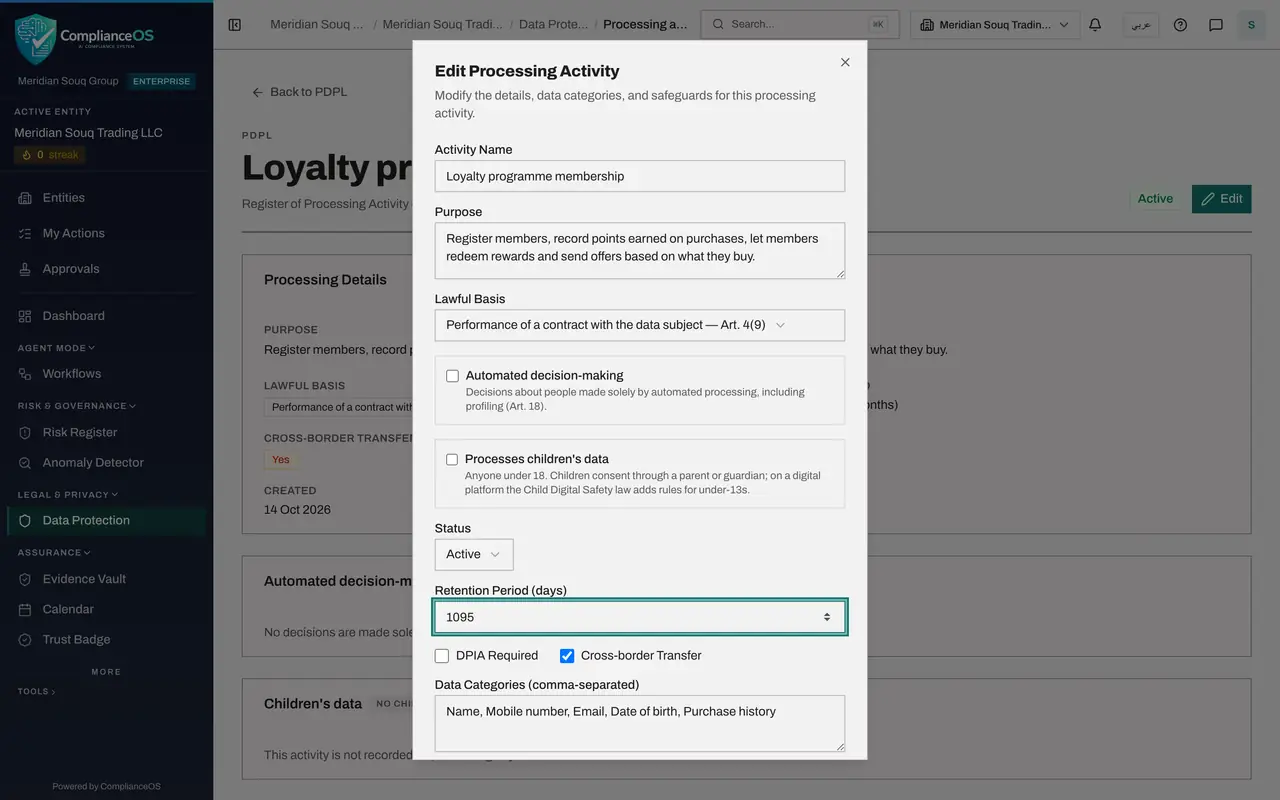This screenshot has height=800, width=1280.
Task: Enable Automated decision-making checkbox
Action: click(x=453, y=376)
